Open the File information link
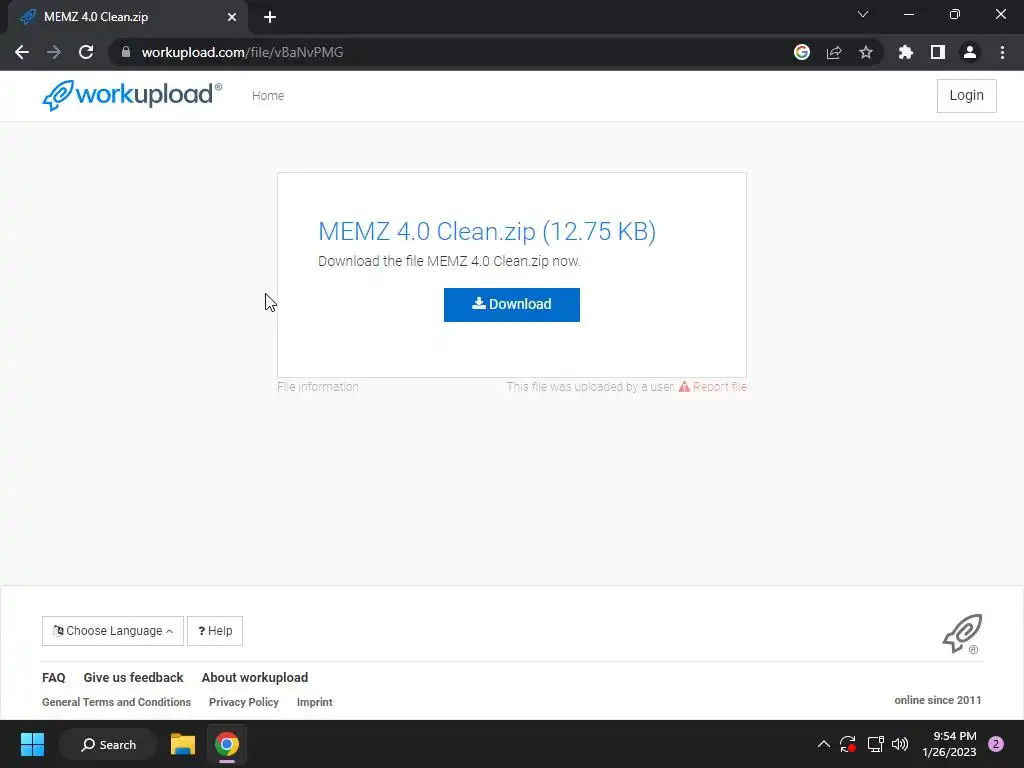The width and height of the screenshot is (1024, 768). point(317,387)
